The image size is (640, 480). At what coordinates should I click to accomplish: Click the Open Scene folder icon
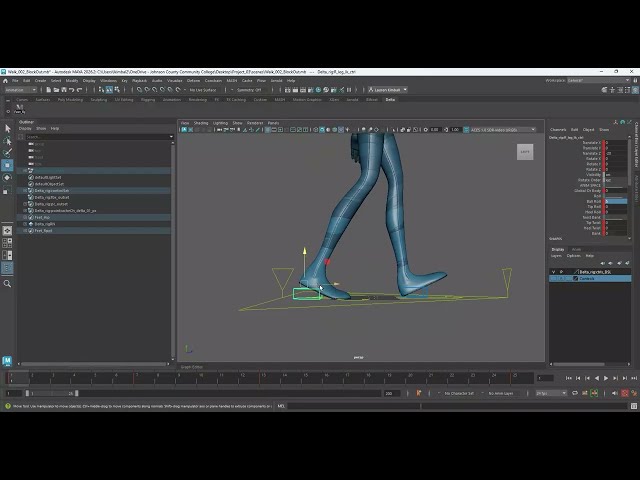coord(56,90)
